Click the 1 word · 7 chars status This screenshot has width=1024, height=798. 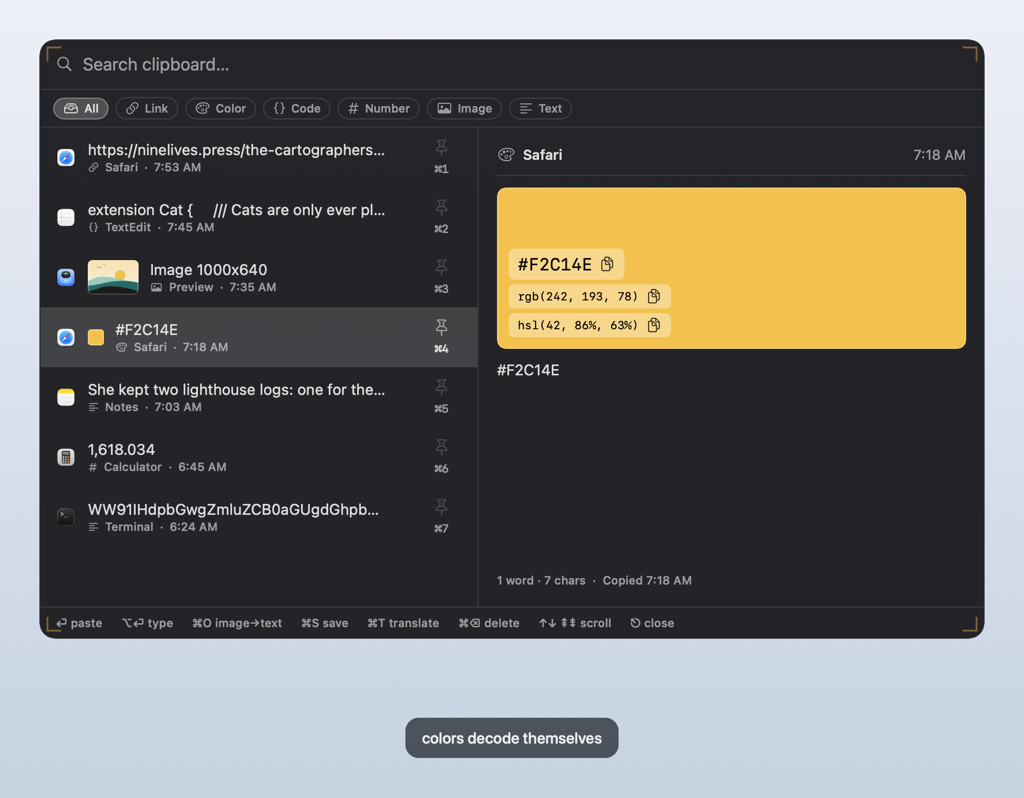541,581
